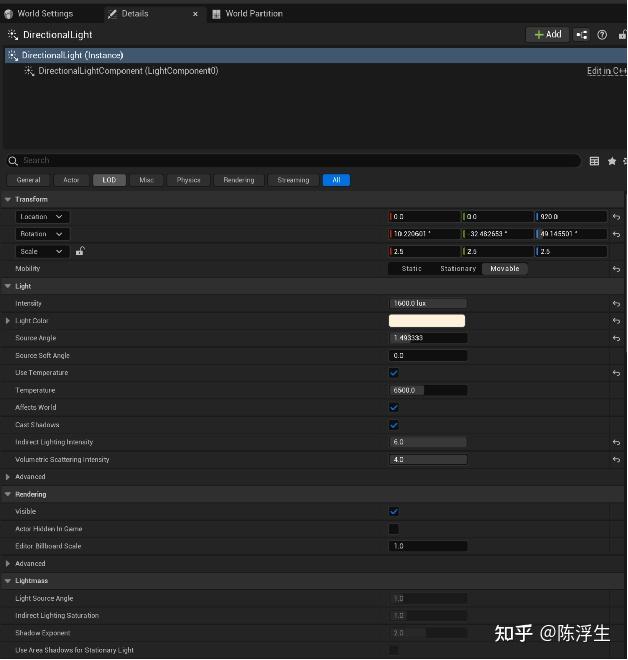Image resolution: width=628 pixels, height=660 pixels.
Task: Open the help question-mark icon
Action: [x=602, y=35]
